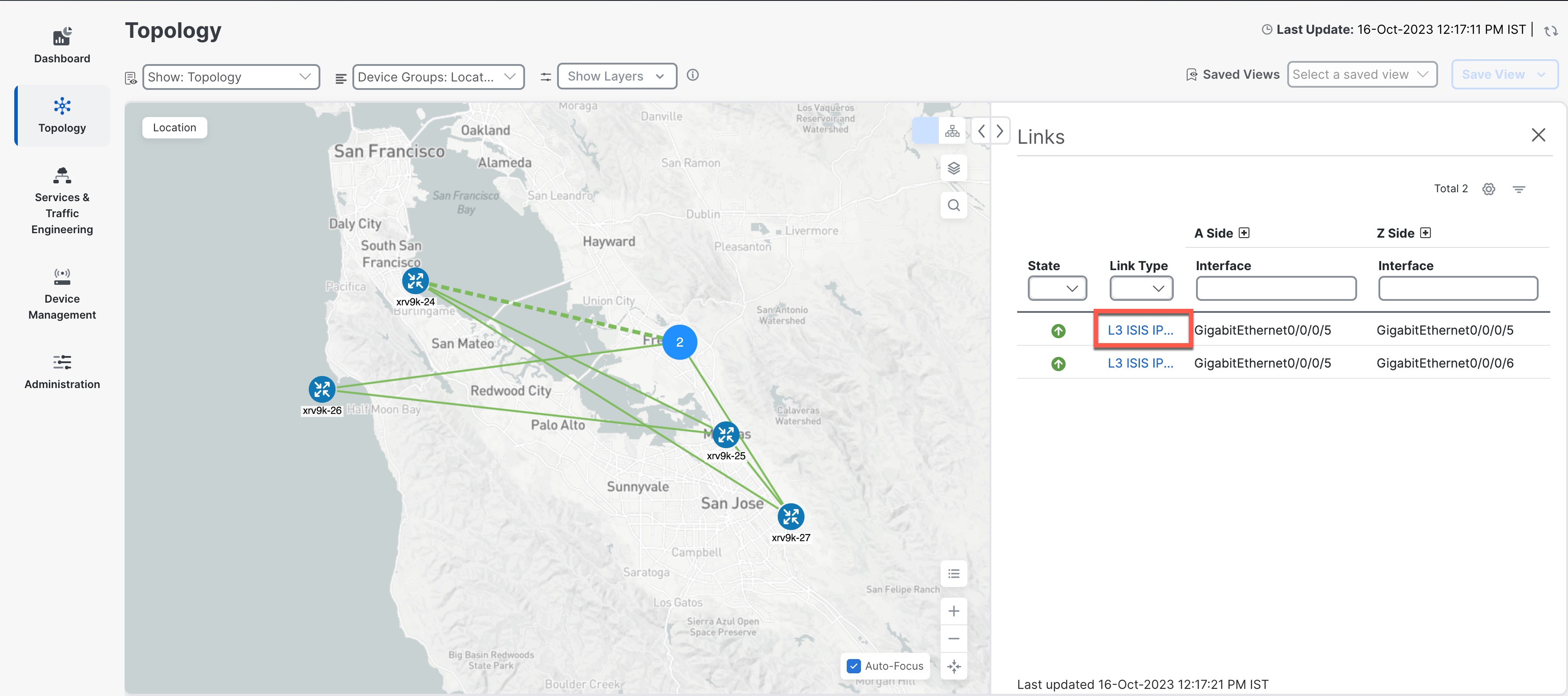Open the map layers stack icon
Screen dimensions: 1568x696
(953, 168)
